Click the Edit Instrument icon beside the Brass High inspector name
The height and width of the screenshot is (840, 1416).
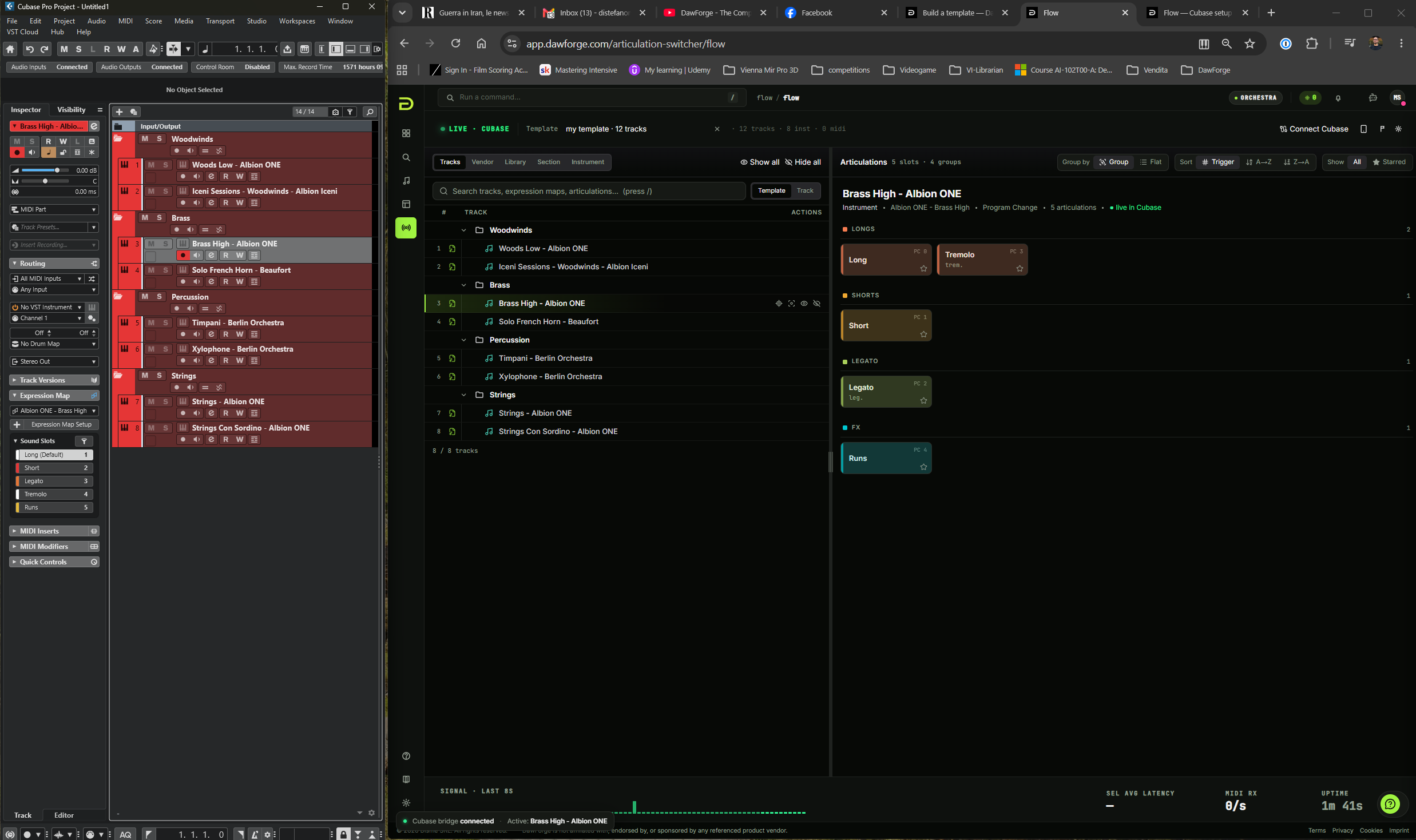click(94, 126)
